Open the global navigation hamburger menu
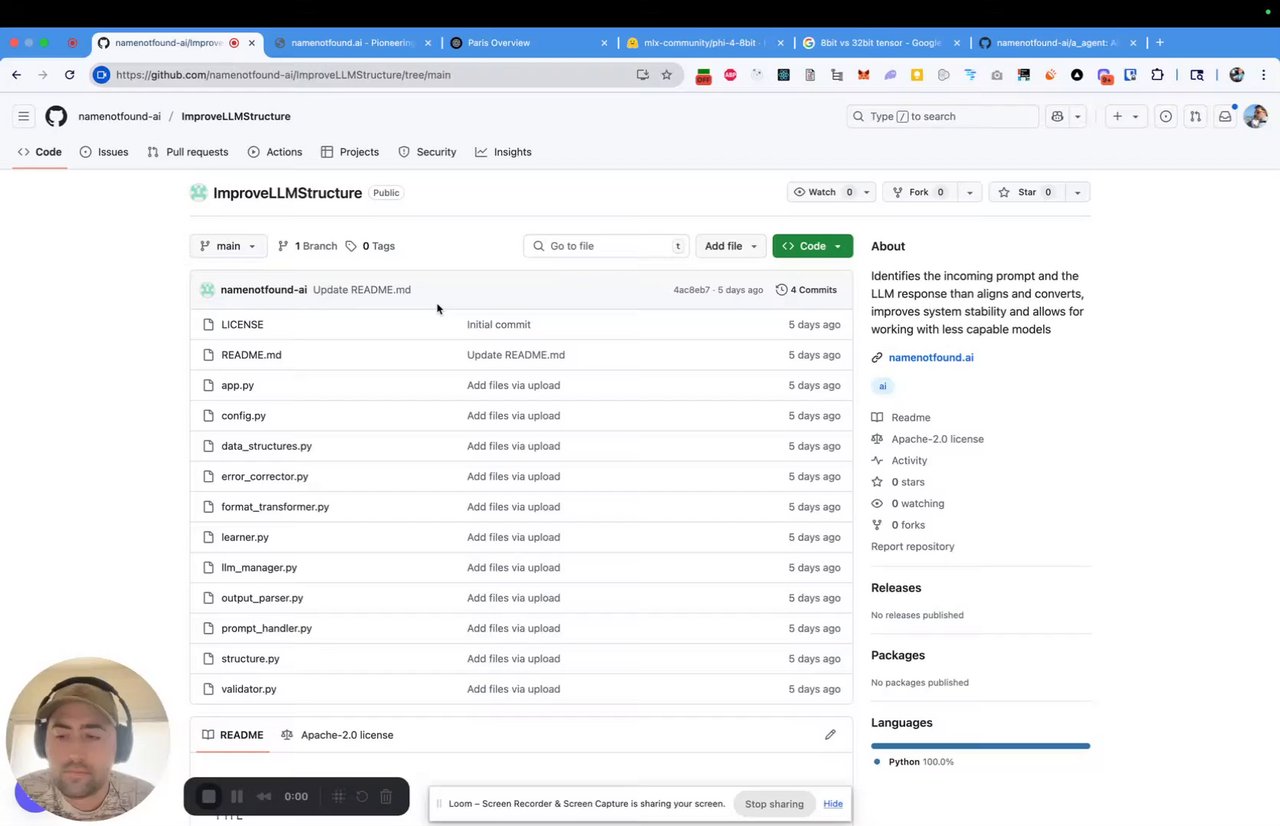Viewport: 1280px width, 826px height. [x=24, y=116]
